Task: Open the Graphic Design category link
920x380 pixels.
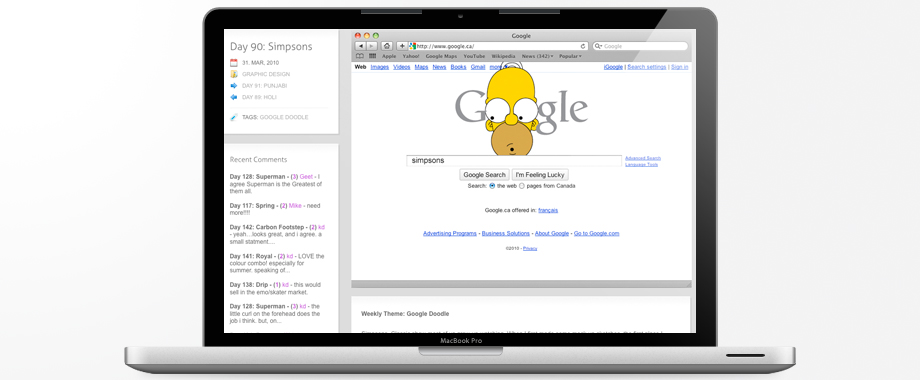Action: coord(266,74)
